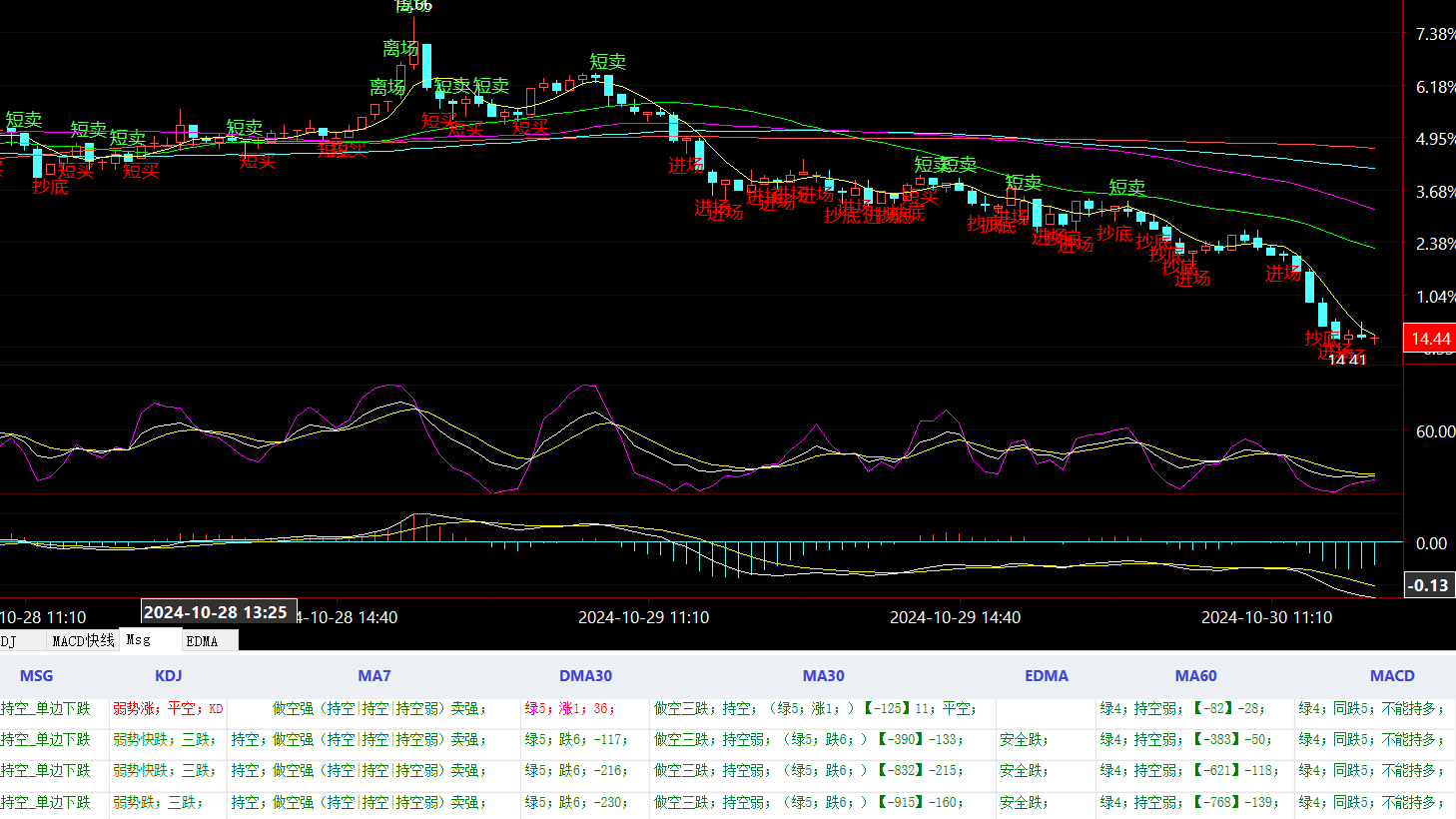Click the 0.00 MACD axis label
This screenshot has width=1456, height=819.
(x=1432, y=543)
